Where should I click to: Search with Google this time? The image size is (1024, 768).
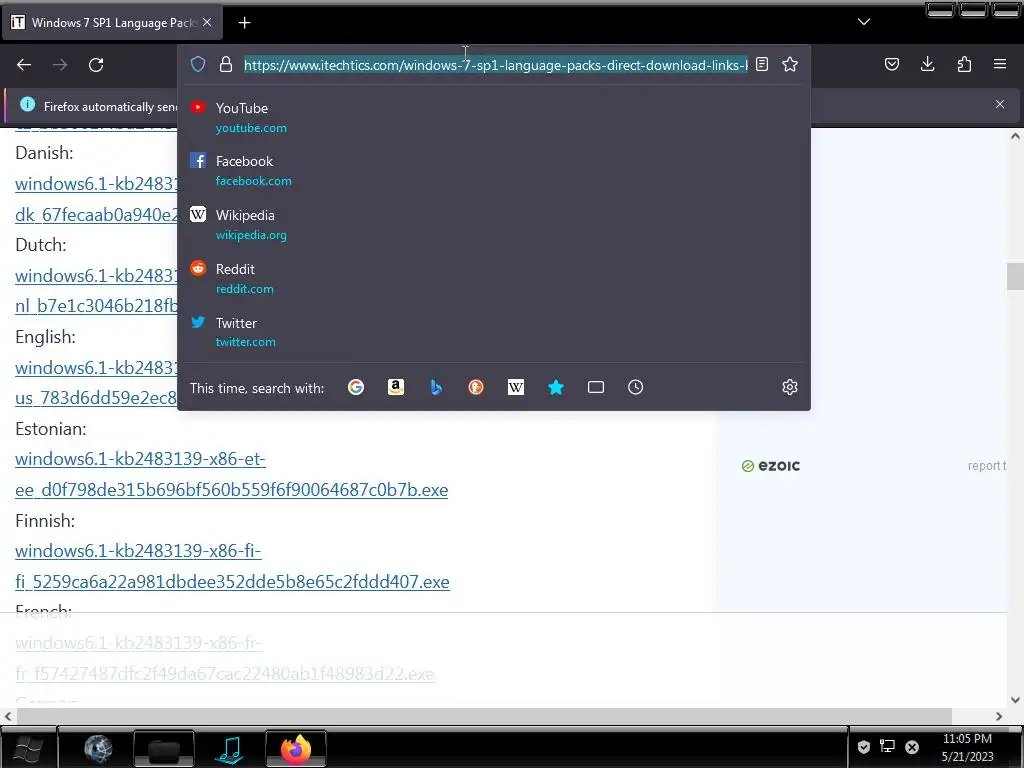[356, 387]
